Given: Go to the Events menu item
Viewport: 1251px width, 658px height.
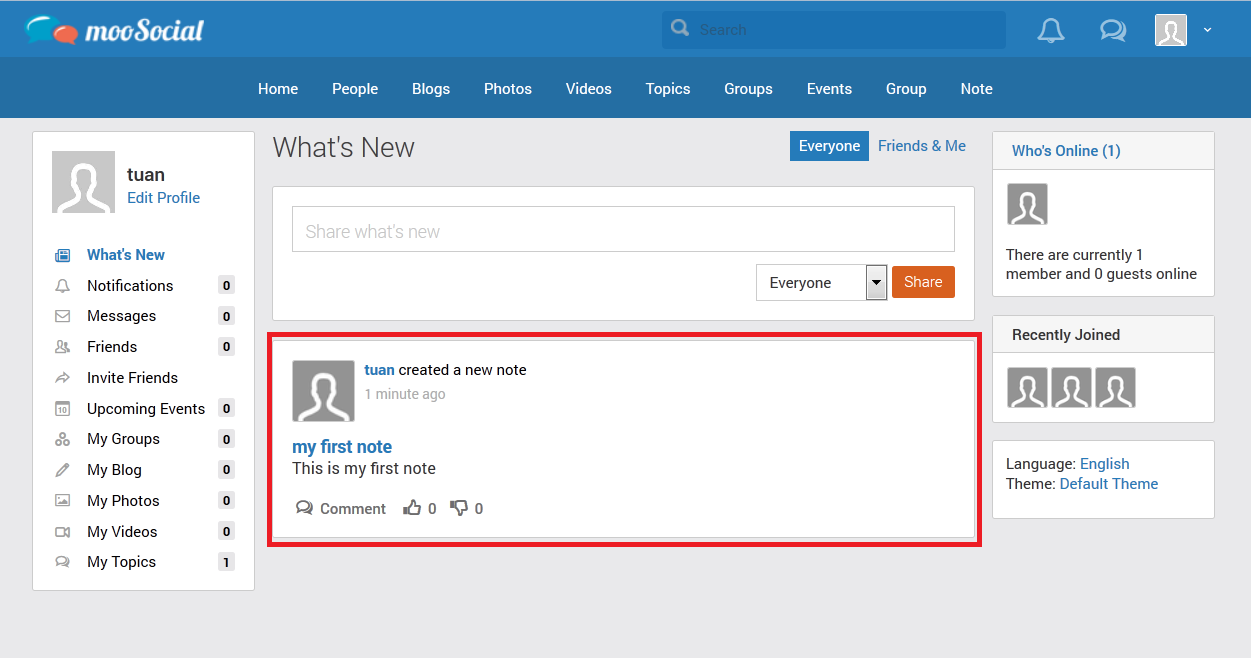Looking at the screenshot, I should point(829,89).
